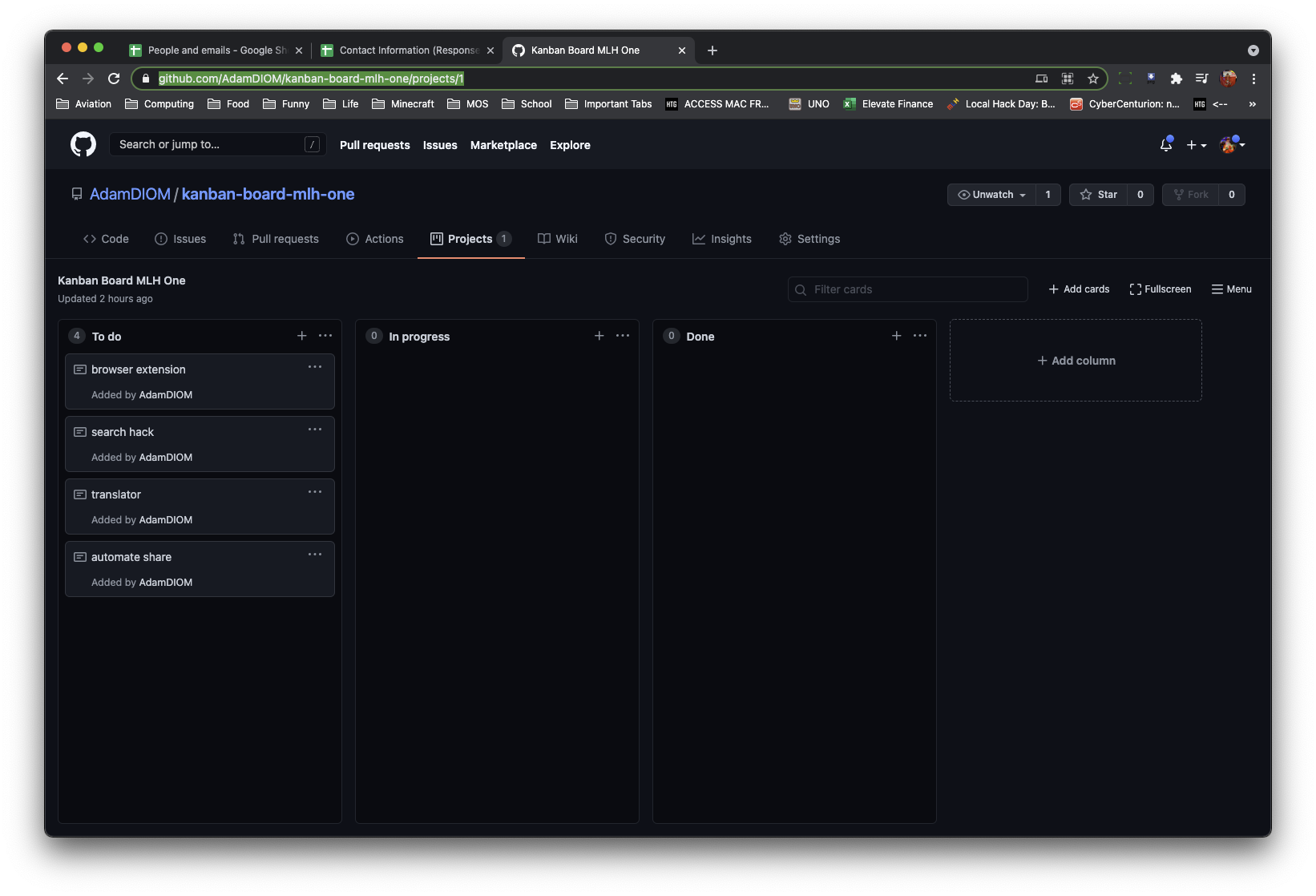Screen dimensions: 1316x896
Task: Open the browser extension card menu
Action: pos(315,367)
